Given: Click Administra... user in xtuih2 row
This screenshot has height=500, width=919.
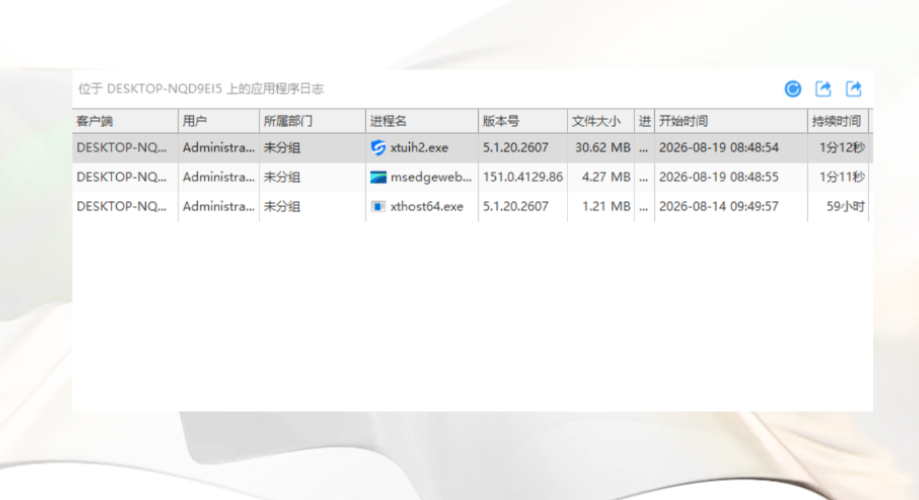Looking at the screenshot, I should pyautogui.click(x=219, y=148).
